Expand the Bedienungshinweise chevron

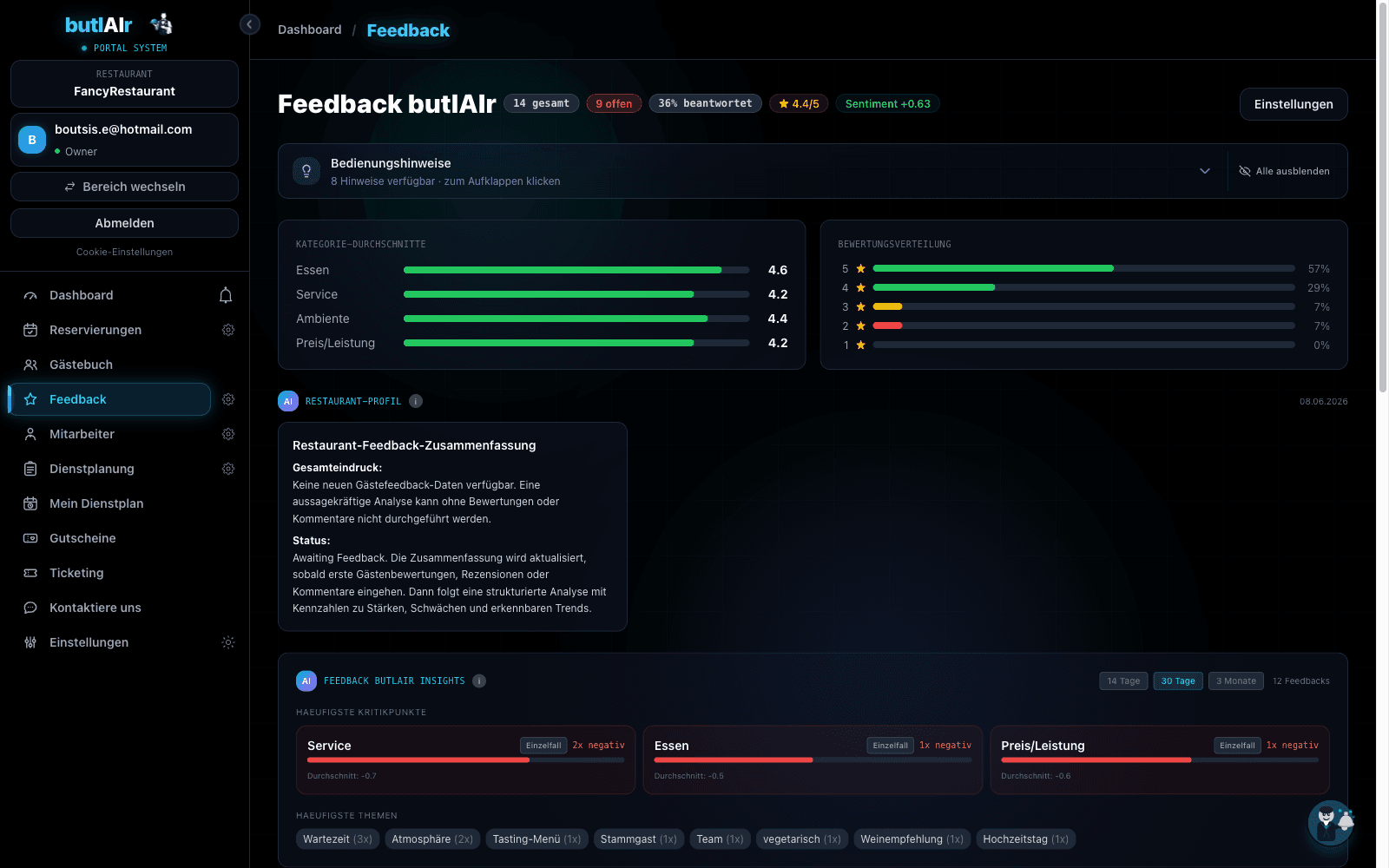1205,171
